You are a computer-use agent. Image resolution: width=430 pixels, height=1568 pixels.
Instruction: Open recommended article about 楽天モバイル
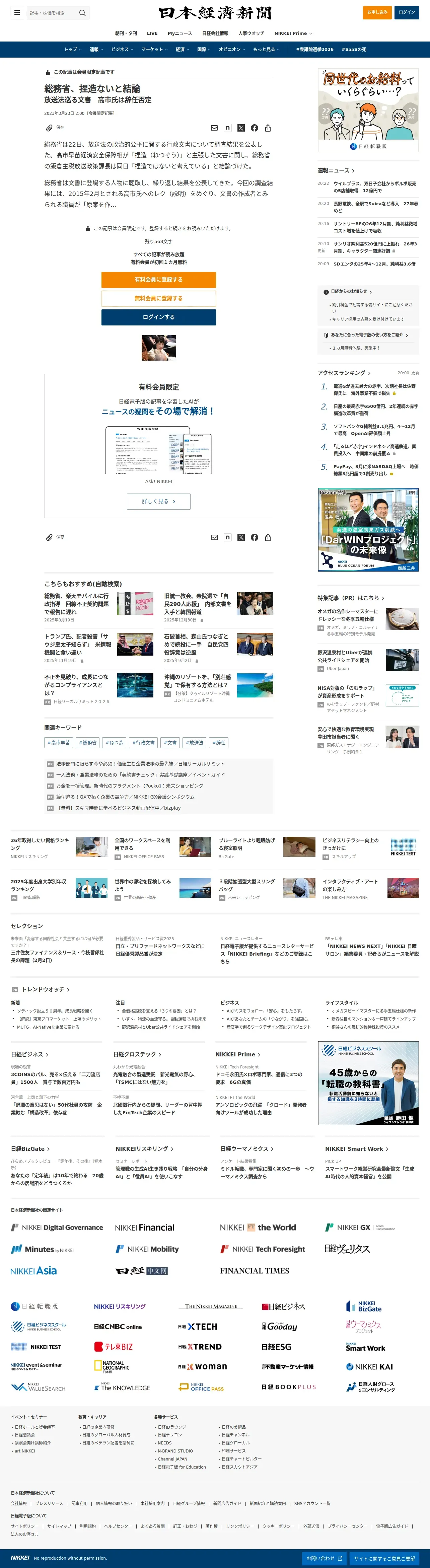[x=77, y=603]
